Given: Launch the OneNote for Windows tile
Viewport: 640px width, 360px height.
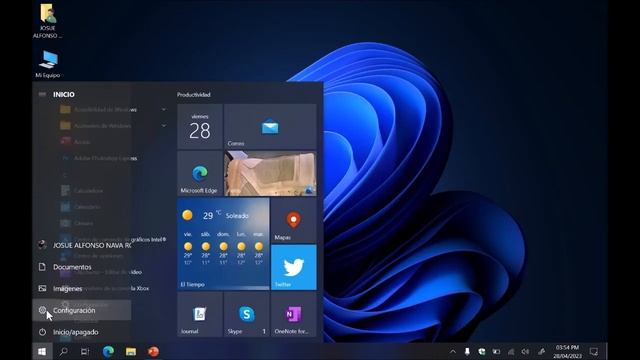Looking at the screenshot, I should point(293,314).
